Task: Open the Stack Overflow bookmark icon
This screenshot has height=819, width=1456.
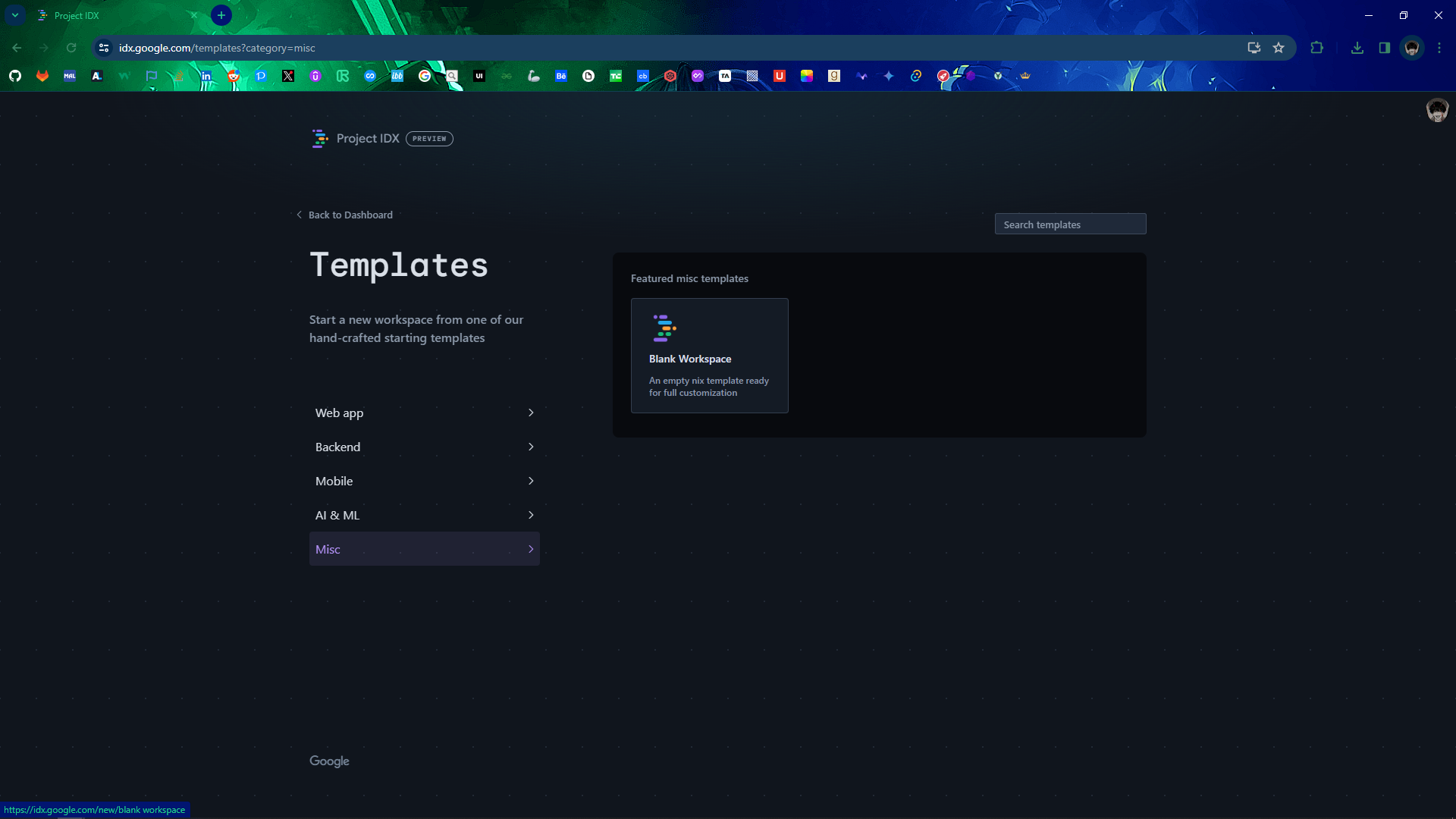Action: [x=179, y=76]
